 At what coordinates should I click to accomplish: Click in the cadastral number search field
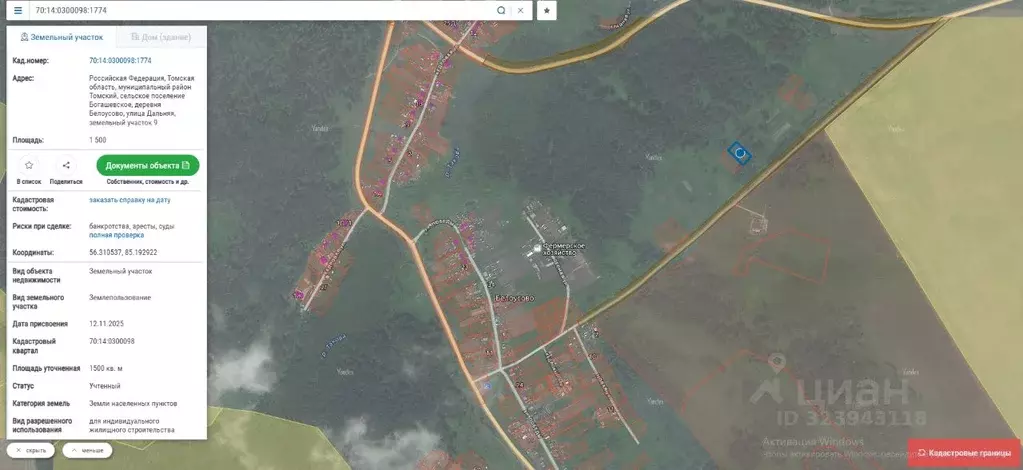(x=260, y=10)
